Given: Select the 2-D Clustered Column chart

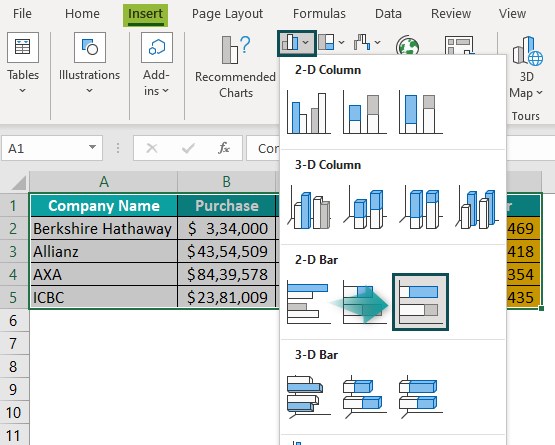Looking at the screenshot, I should [x=309, y=112].
